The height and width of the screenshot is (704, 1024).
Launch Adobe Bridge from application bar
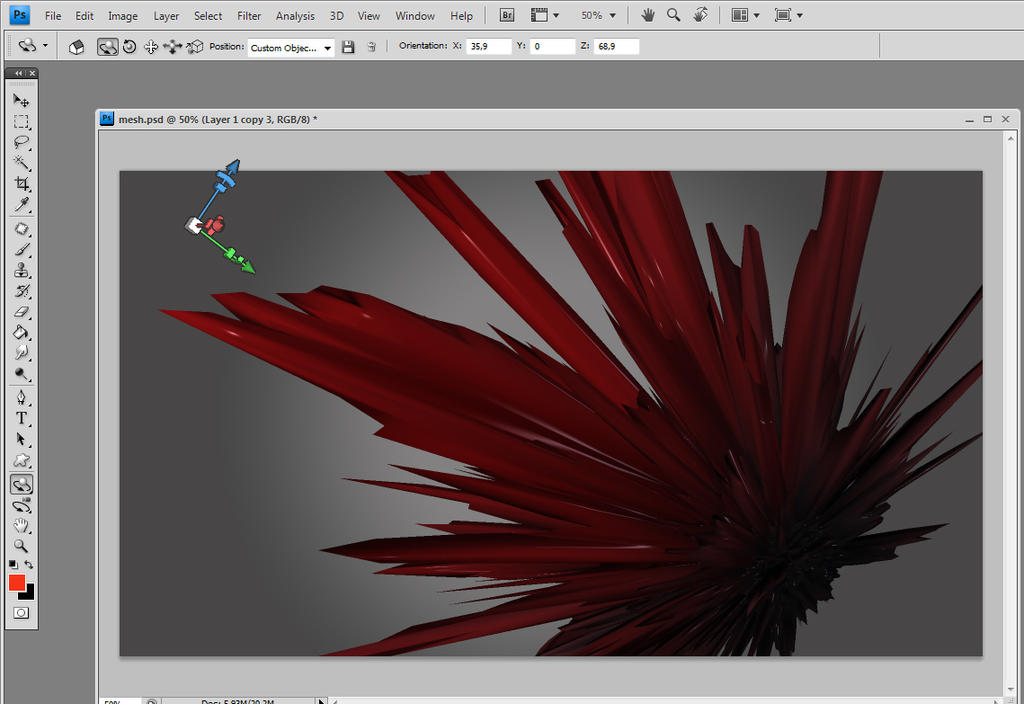507,15
